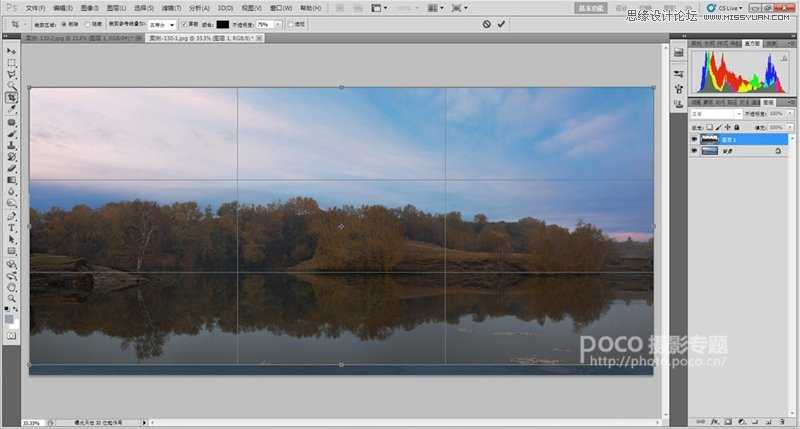800x429 pixels.
Task: Toggle the crop shield checkbox
Action: coord(183,23)
